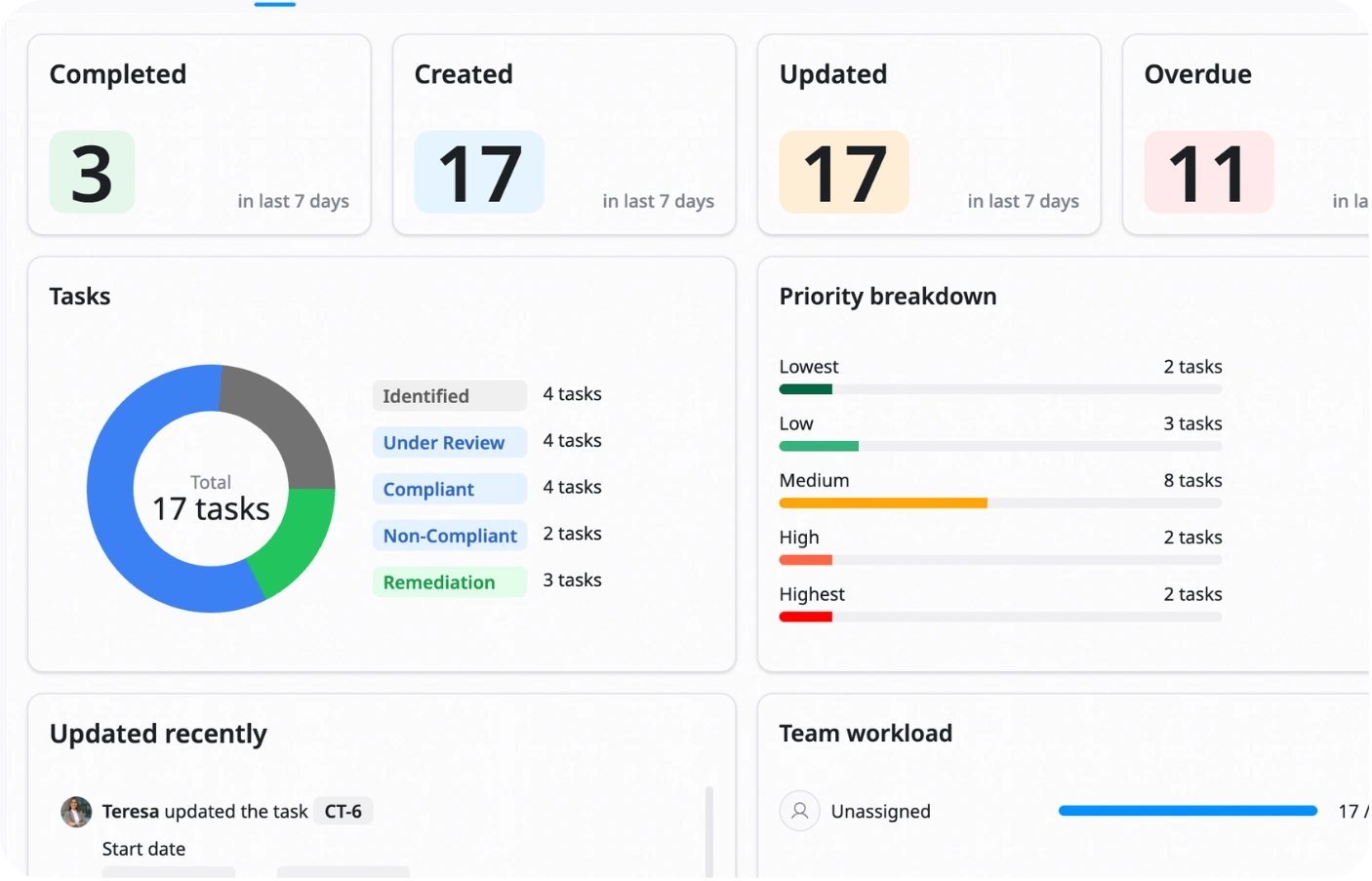Click the Updated recently scrollbar
Viewport: 1372px width, 881px height.
tap(709, 830)
